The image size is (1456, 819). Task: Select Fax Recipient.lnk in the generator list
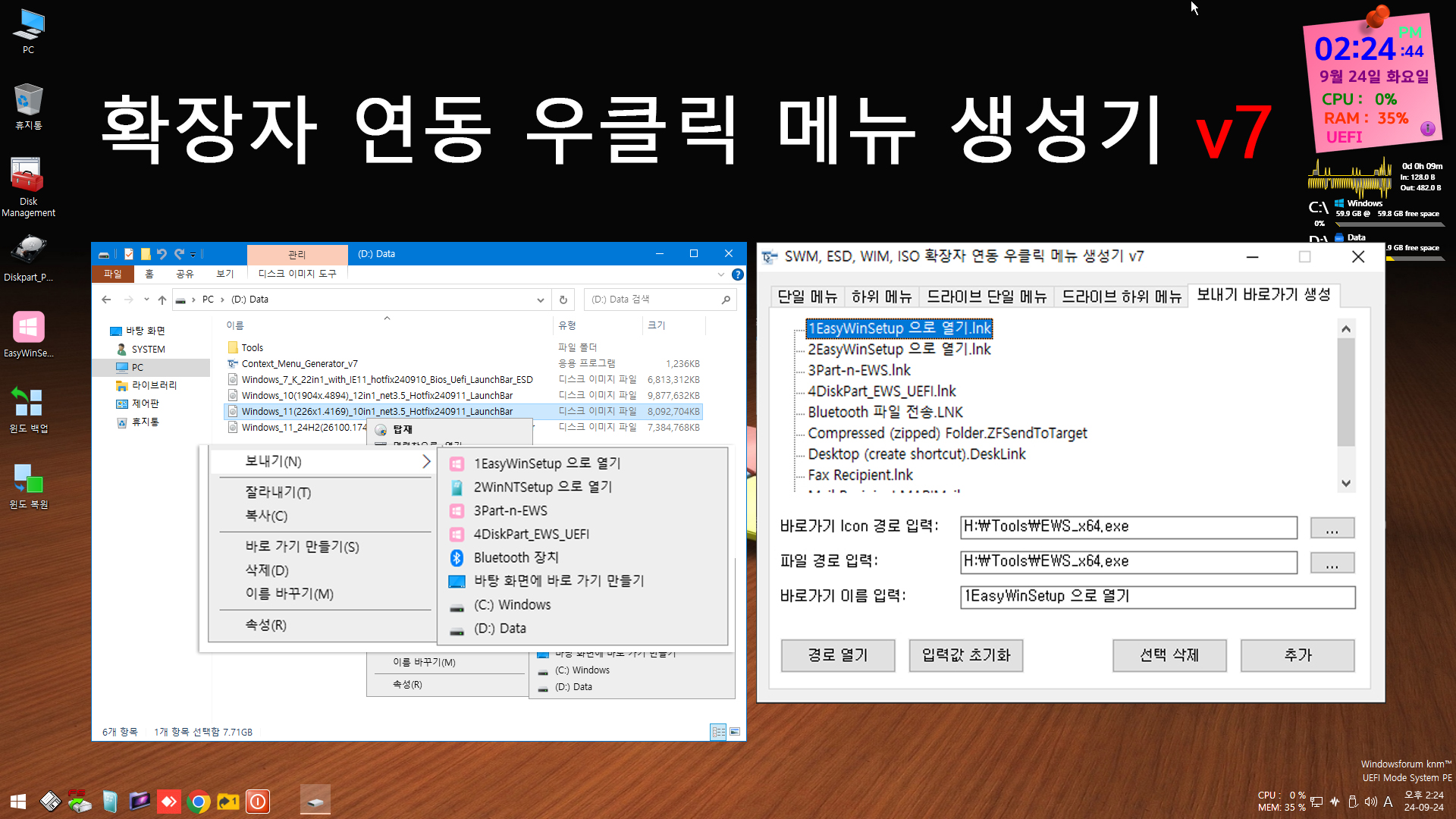pyautogui.click(x=861, y=475)
